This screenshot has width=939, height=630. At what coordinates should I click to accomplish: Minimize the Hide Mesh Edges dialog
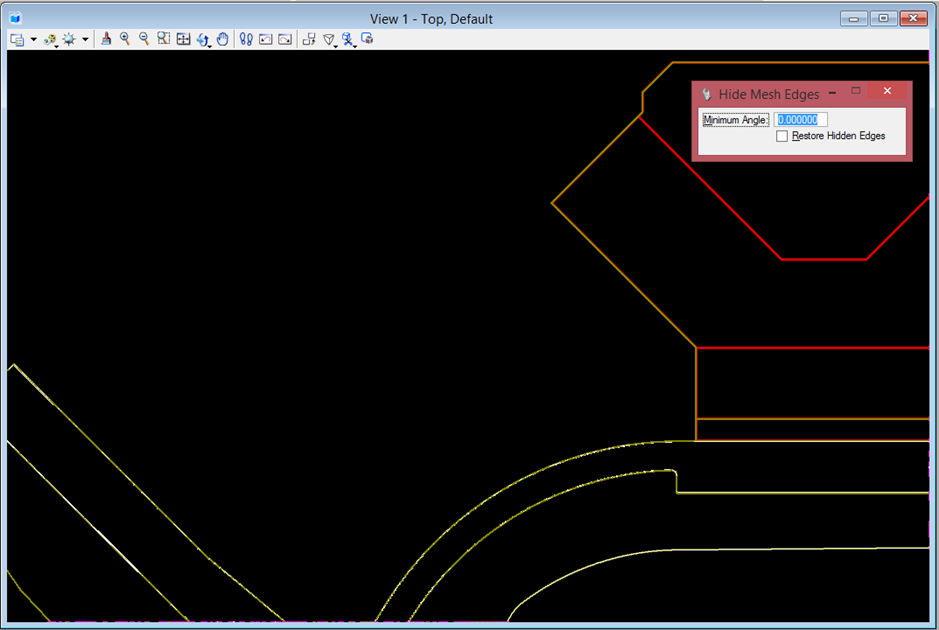point(832,93)
